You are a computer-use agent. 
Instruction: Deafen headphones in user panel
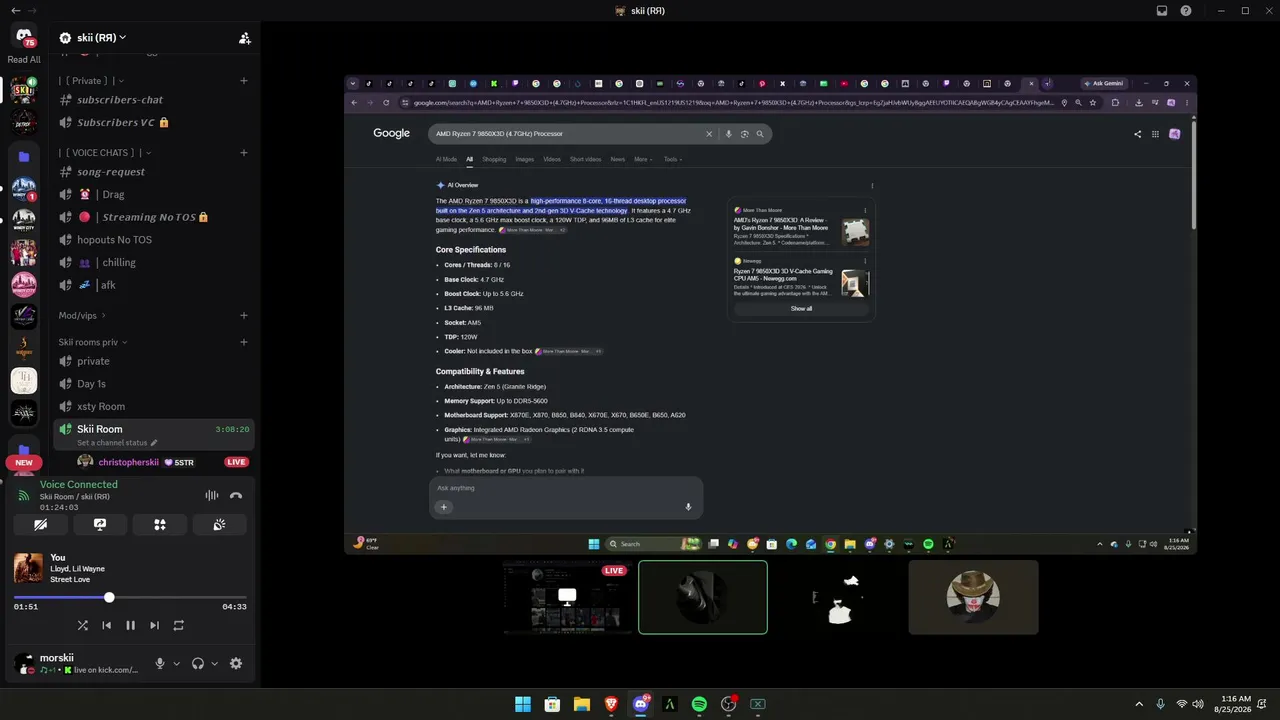tap(198, 663)
